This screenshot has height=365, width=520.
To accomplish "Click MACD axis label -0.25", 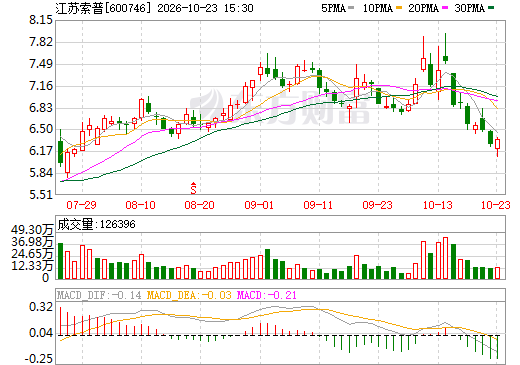I will point(39,359).
